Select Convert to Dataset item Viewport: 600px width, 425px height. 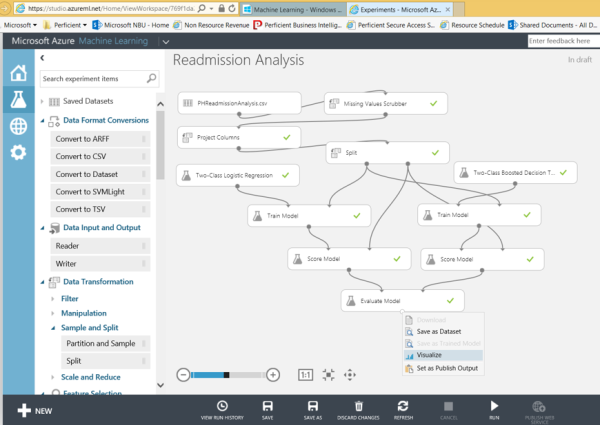(100, 174)
